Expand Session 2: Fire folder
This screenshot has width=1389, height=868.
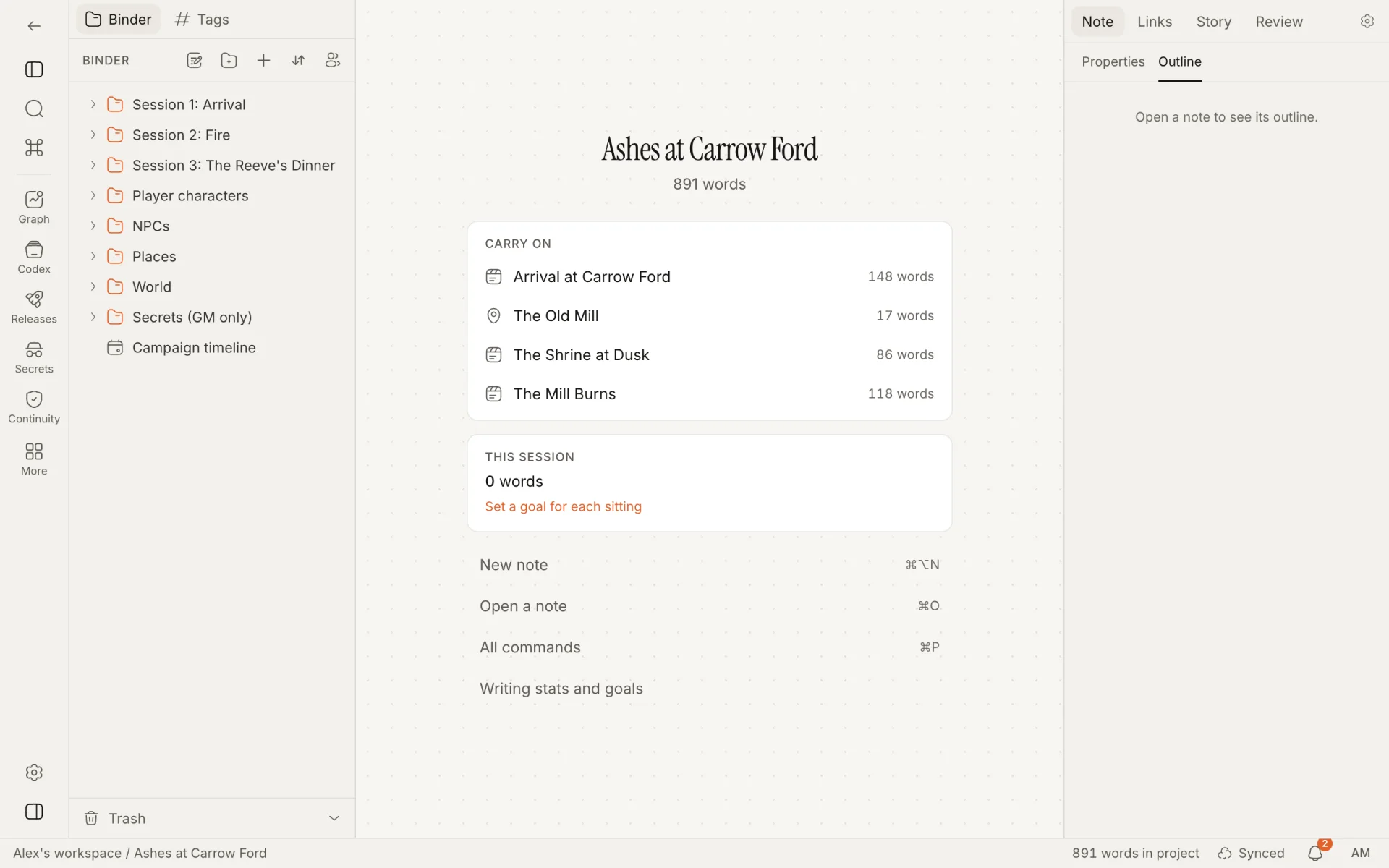pyautogui.click(x=93, y=135)
